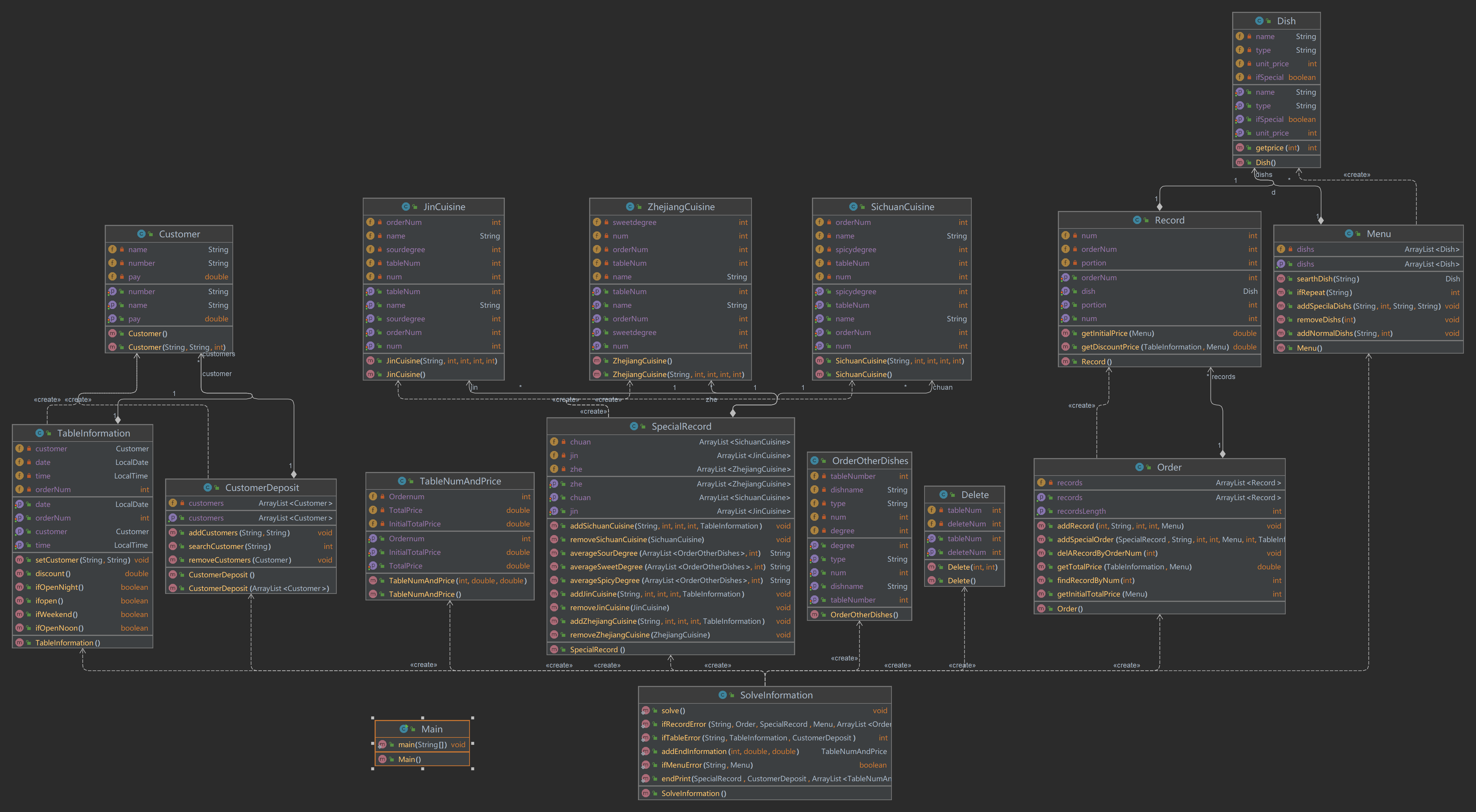
Task: Click the «create» label near Menu
Action: [1356, 175]
